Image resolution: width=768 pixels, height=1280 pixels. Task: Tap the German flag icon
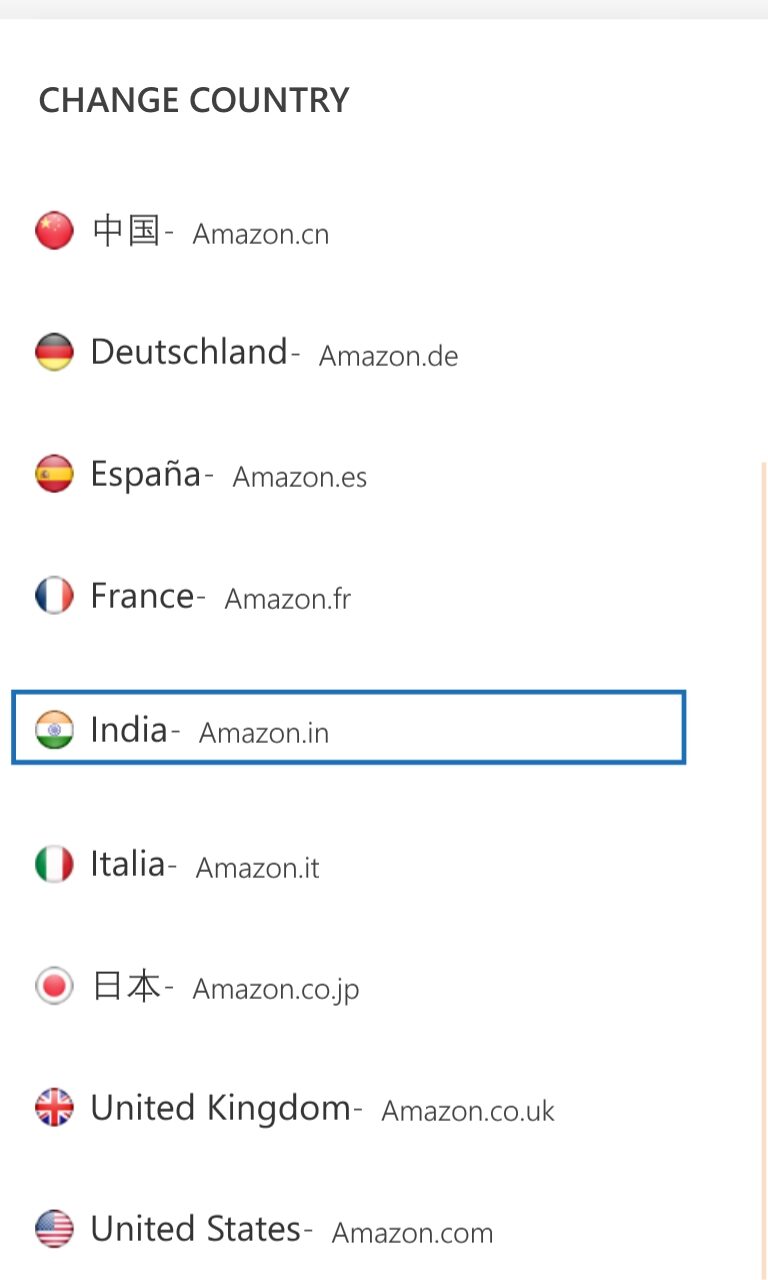[54, 352]
